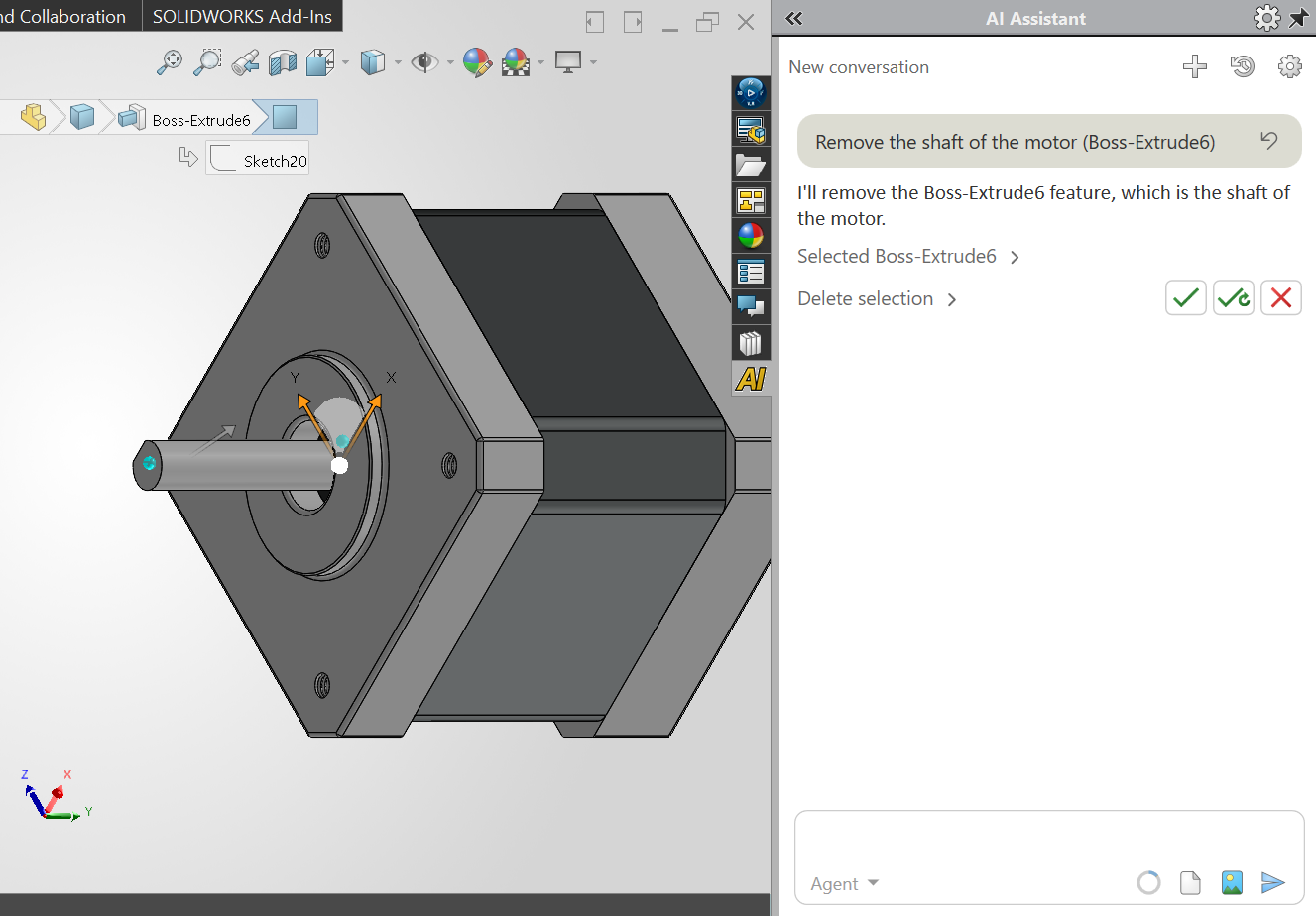The height and width of the screenshot is (916, 1316).
Task: Open the Agent mode dropdown
Action: pyautogui.click(x=844, y=883)
